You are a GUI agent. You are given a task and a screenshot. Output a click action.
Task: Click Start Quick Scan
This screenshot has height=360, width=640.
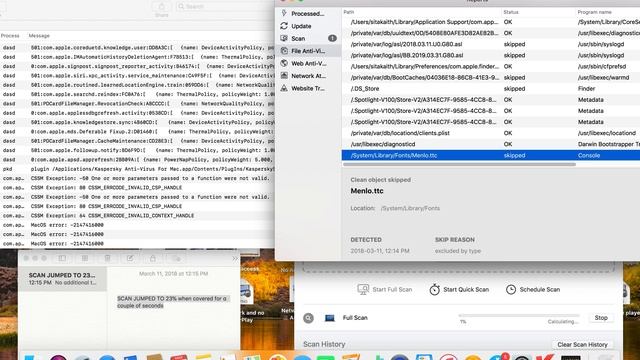(459, 289)
